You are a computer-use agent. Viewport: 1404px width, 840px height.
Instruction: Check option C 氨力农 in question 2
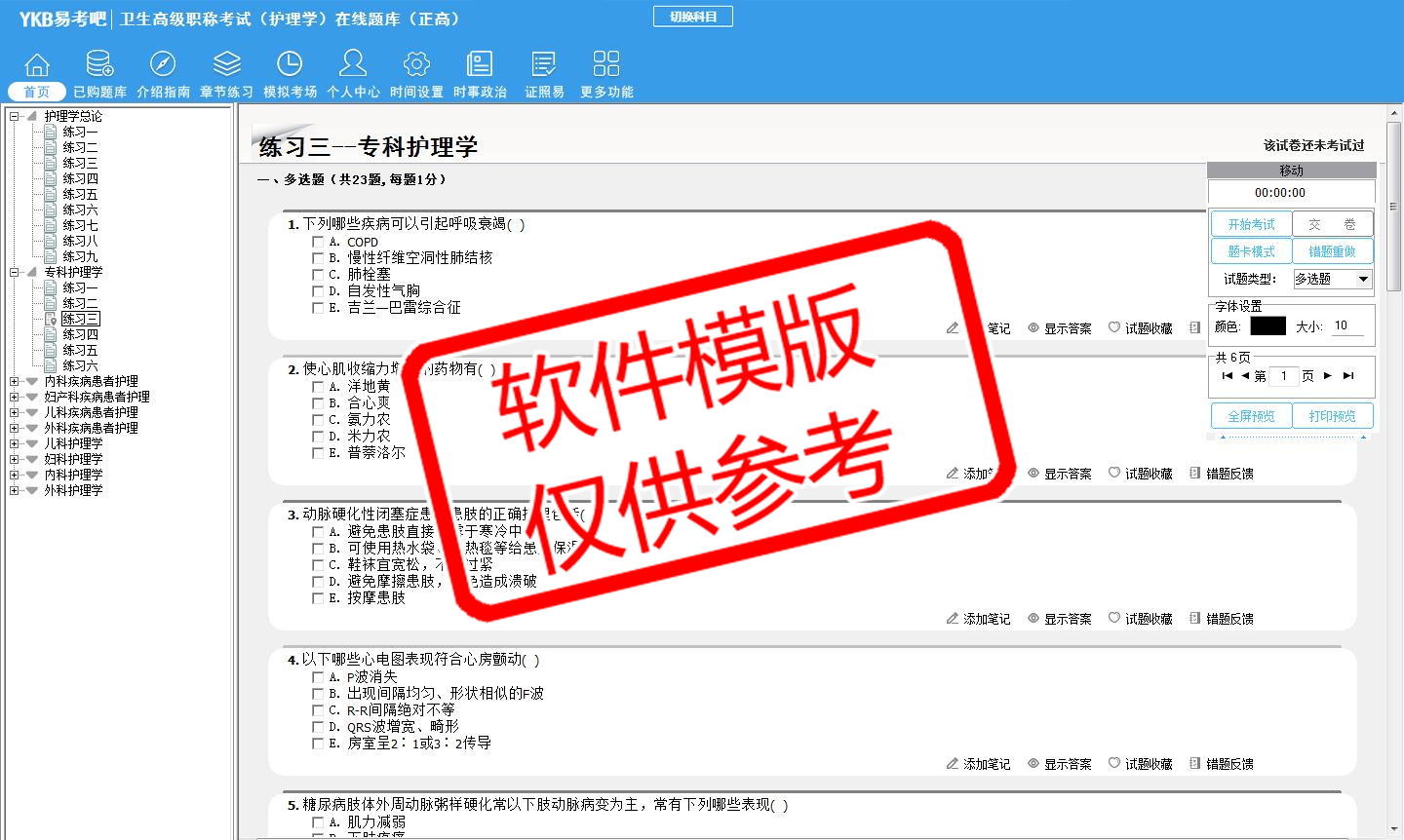coord(318,420)
